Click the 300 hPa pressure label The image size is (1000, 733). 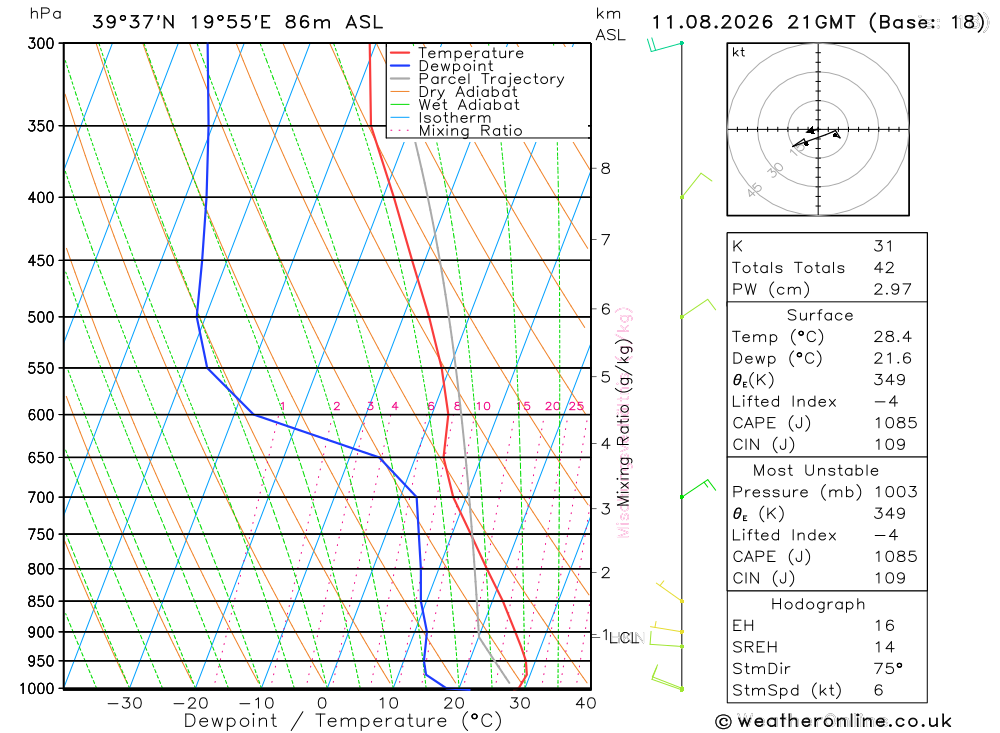(41, 43)
